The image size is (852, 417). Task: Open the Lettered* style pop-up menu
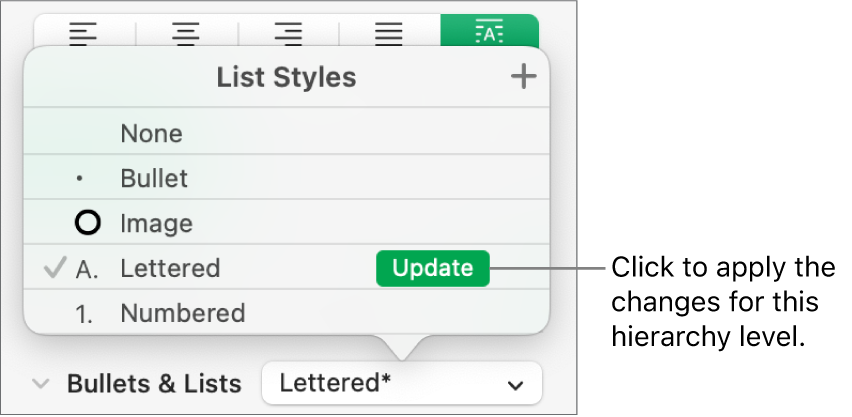401,384
